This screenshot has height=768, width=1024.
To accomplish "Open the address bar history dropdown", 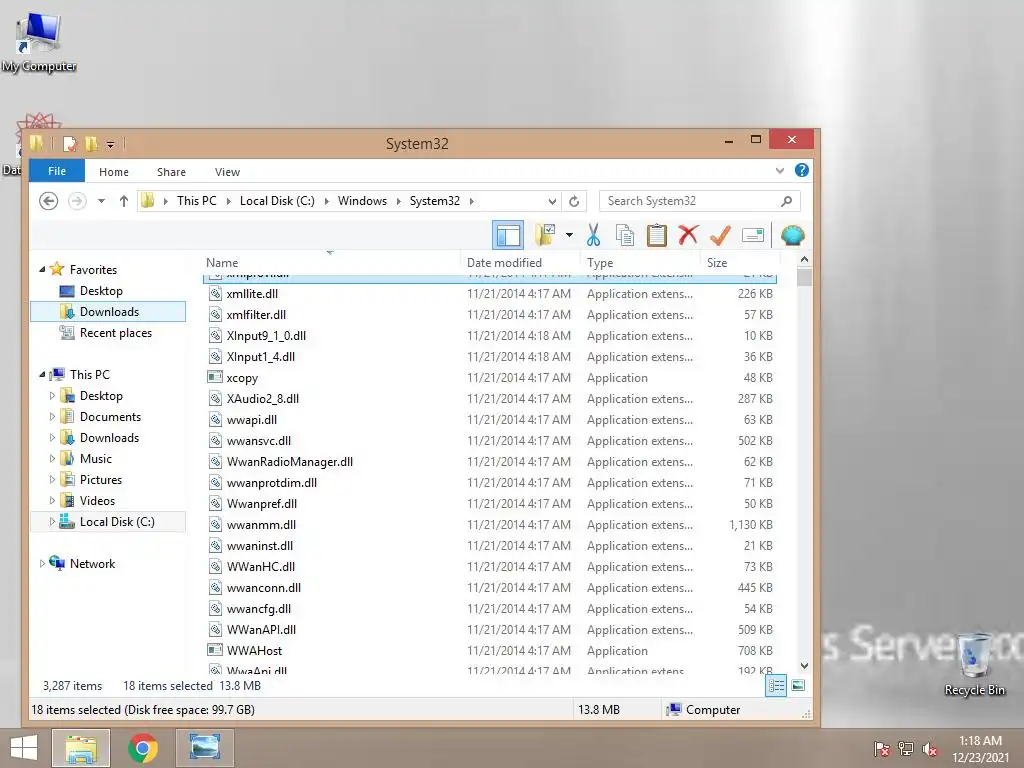I will (x=552, y=201).
